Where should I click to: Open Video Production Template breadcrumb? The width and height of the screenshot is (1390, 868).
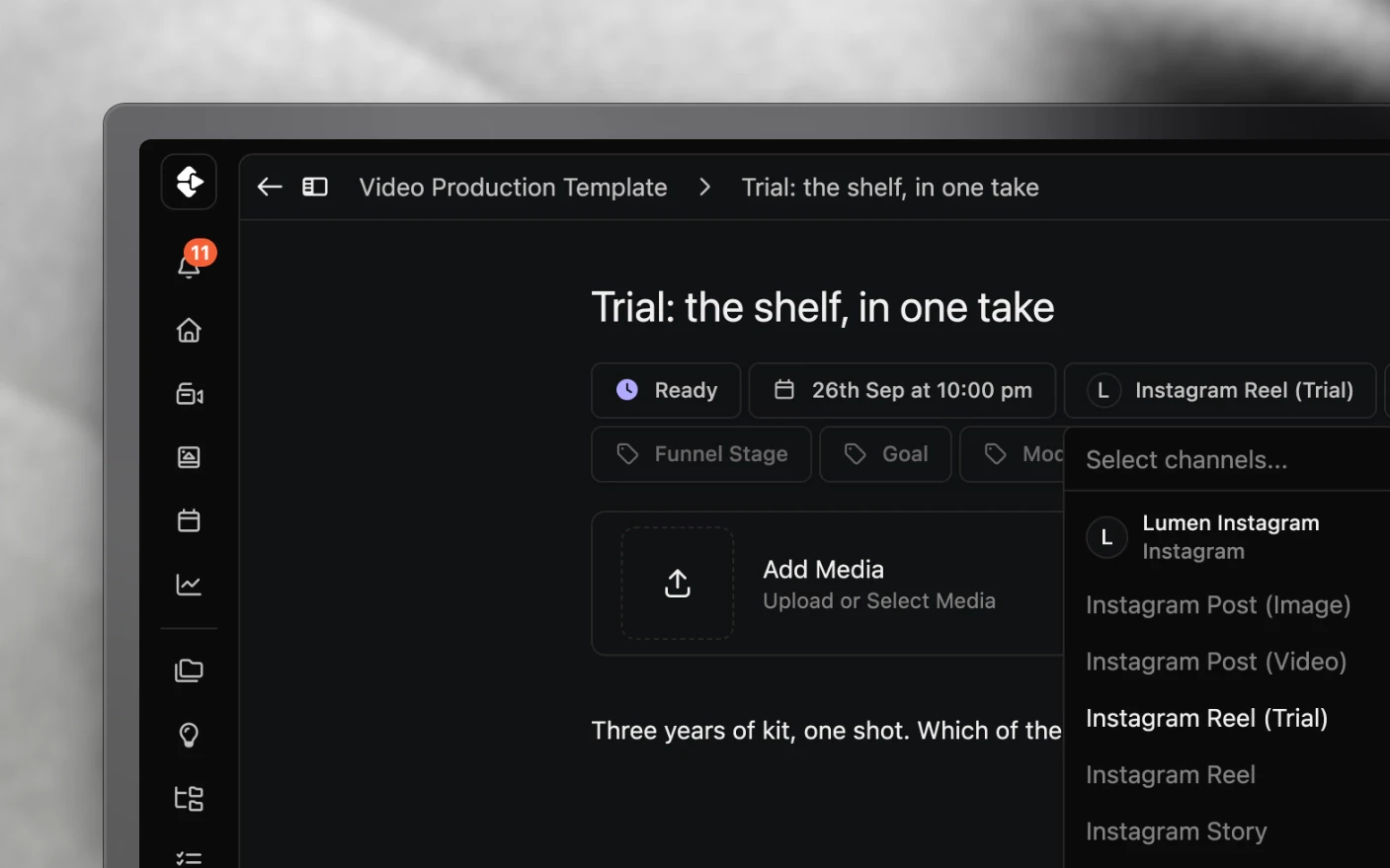pos(513,188)
